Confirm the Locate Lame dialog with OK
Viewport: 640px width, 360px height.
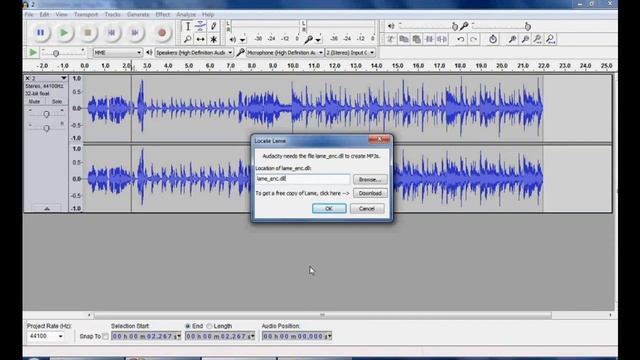329,209
